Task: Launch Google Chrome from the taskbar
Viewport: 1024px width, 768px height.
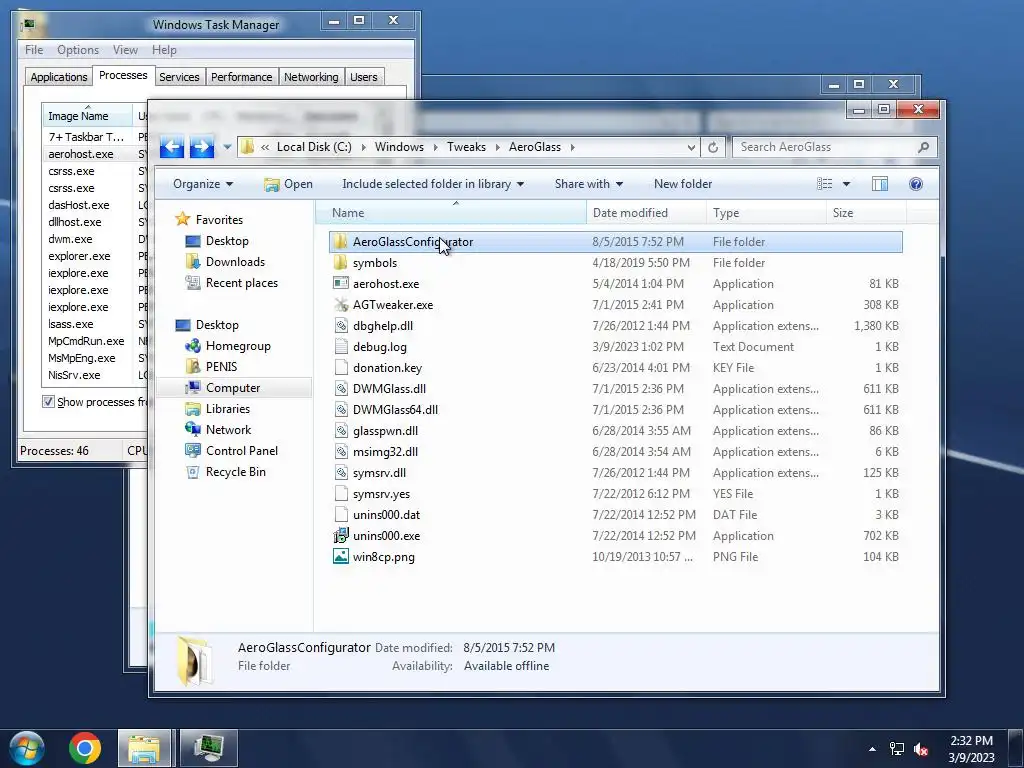Action: pyautogui.click(x=85, y=748)
